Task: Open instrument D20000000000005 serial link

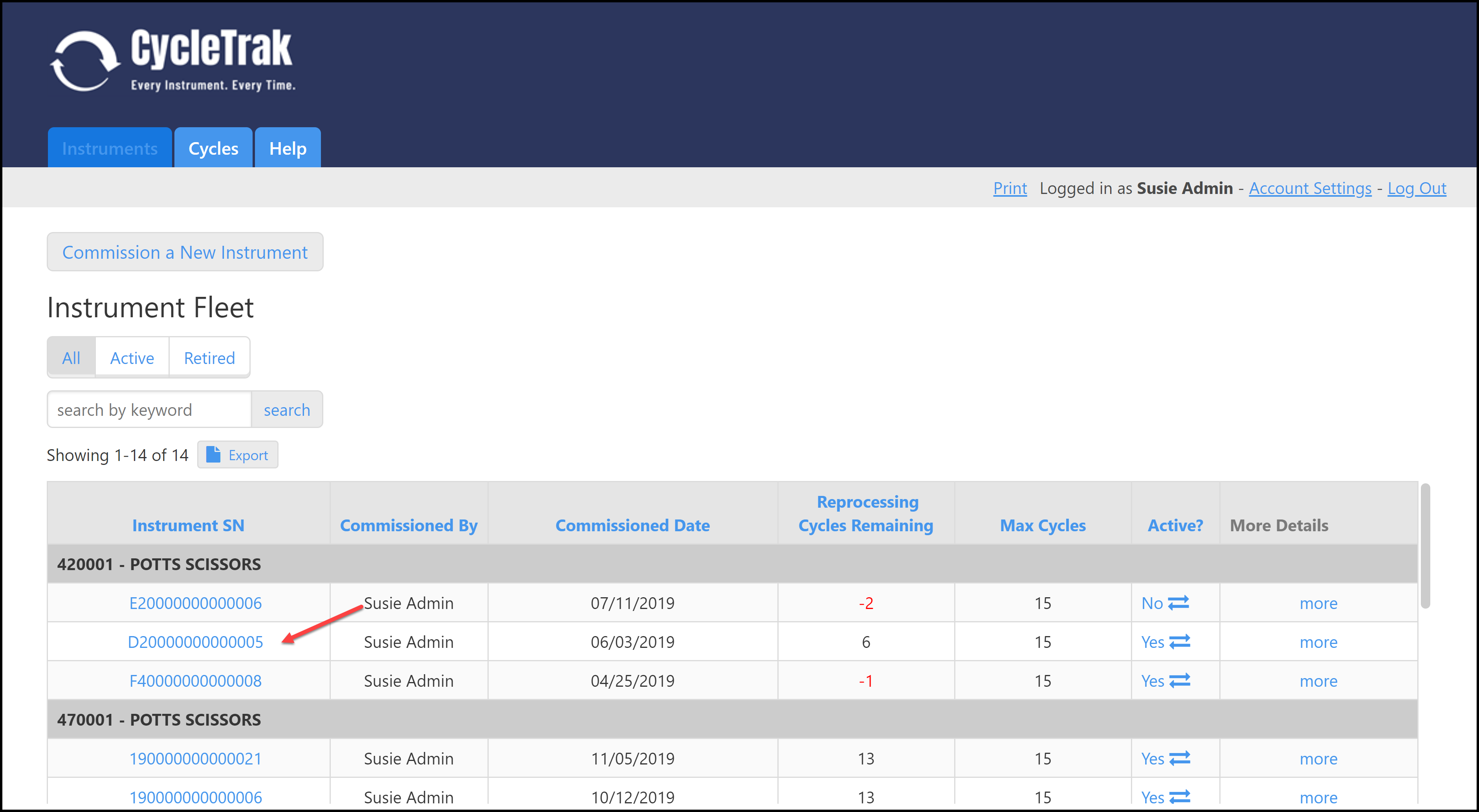Action: pyautogui.click(x=195, y=642)
